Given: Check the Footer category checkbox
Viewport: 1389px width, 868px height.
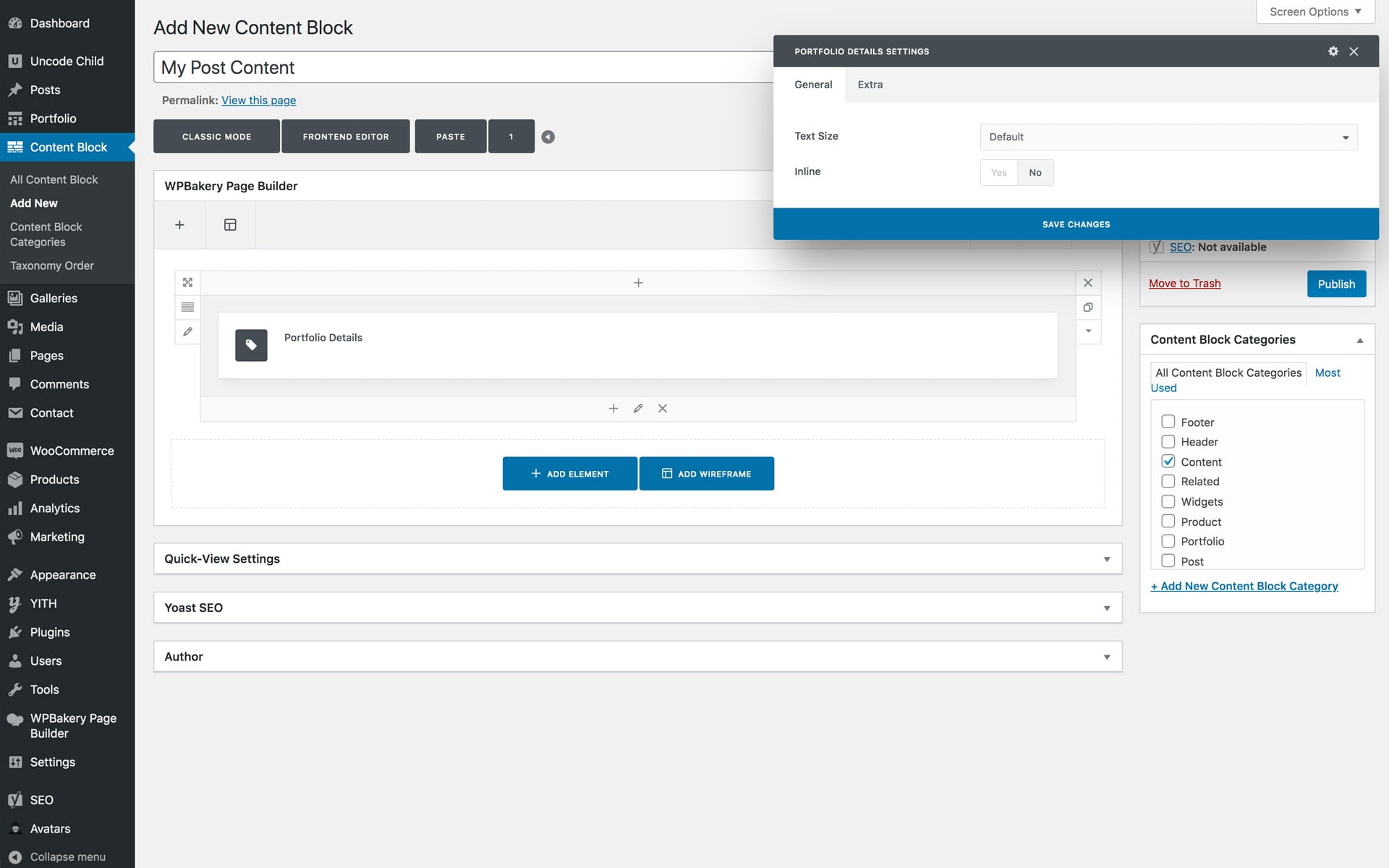Looking at the screenshot, I should [1168, 422].
